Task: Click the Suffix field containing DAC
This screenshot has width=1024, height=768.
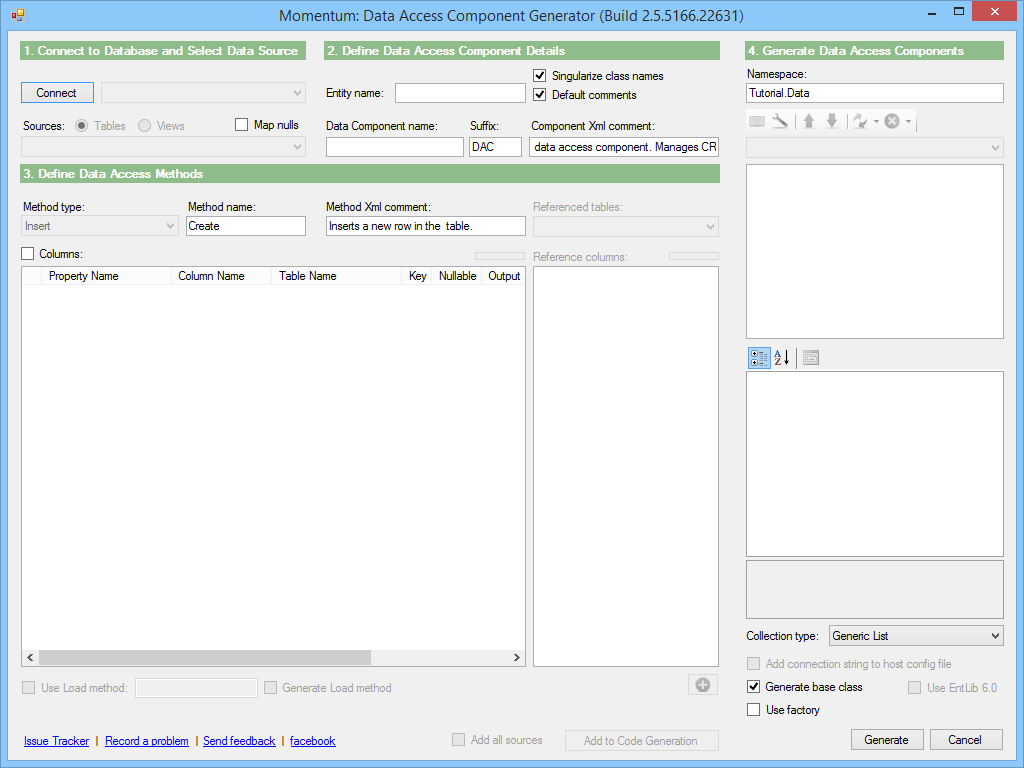Action: point(495,147)
